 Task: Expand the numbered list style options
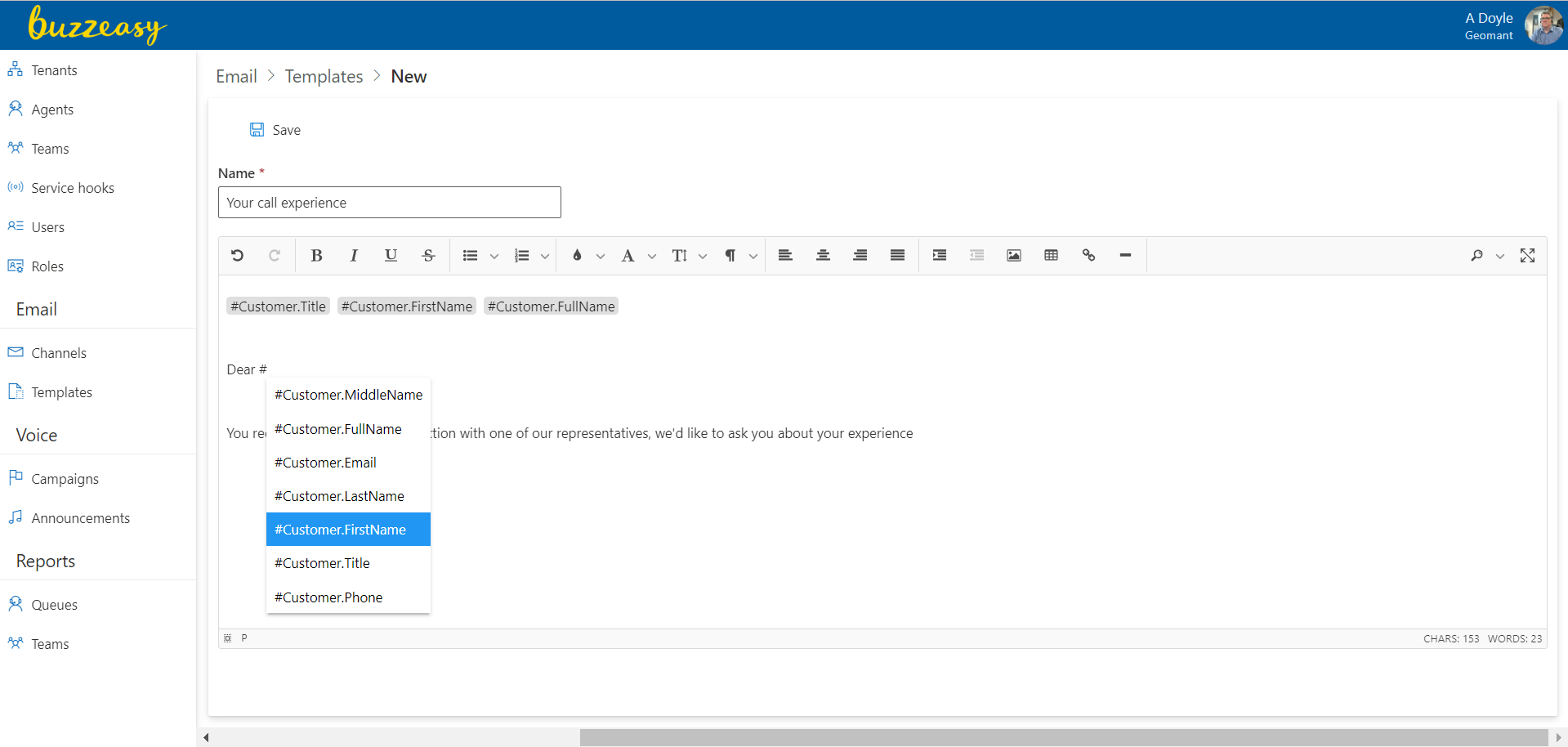[544, 255]
